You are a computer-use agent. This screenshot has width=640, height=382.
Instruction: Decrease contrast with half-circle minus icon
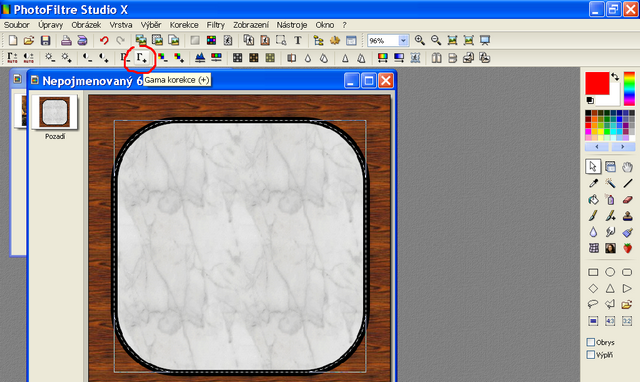tap(87, 58)
